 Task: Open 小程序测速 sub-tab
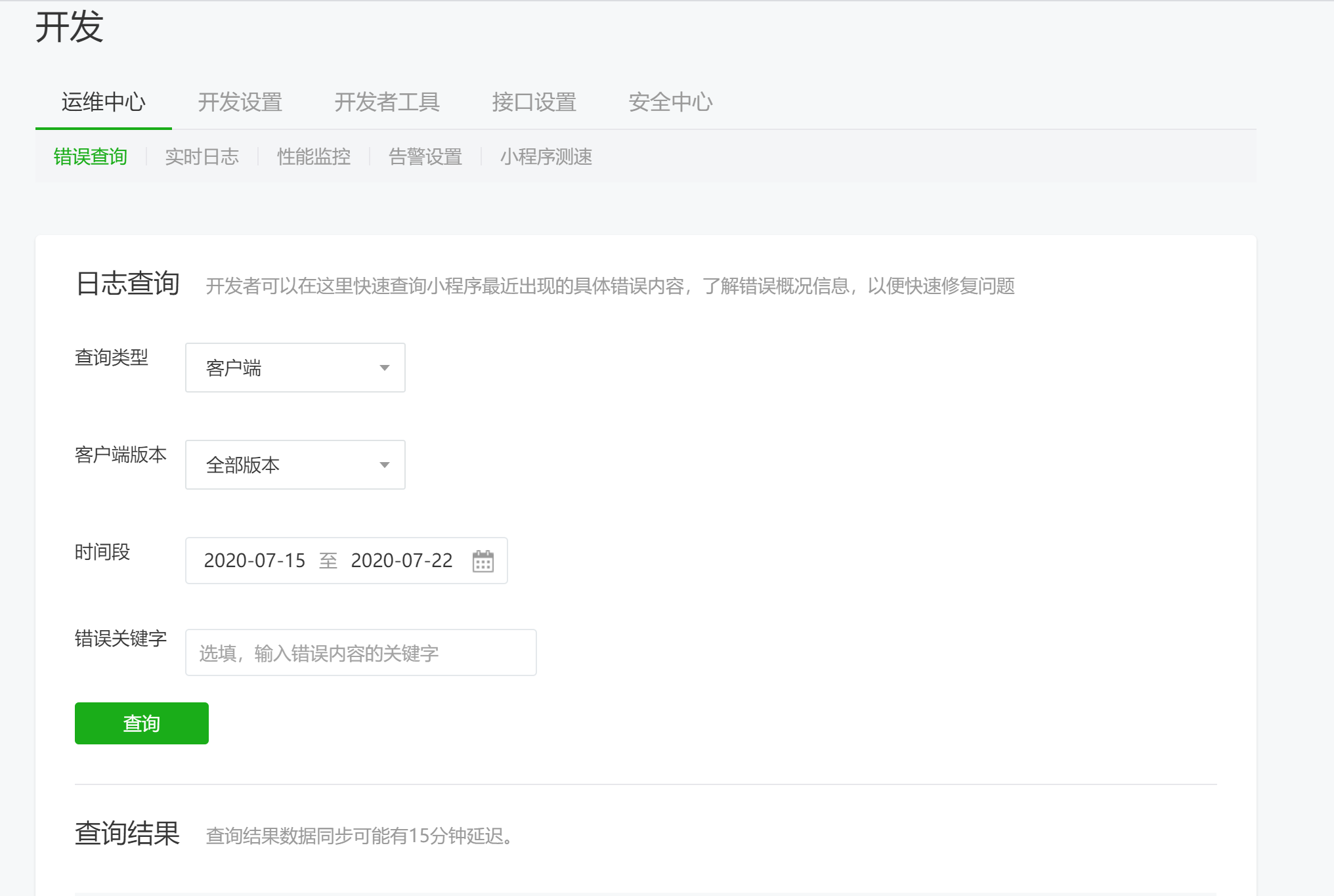tap(546, 157)
